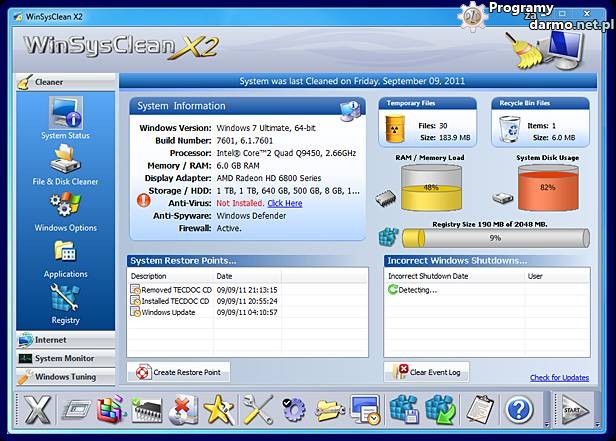The width and height of the screenshot is (616, 441).
Task: Click the Clear Event Log button
Action: (x=427, y=372)
